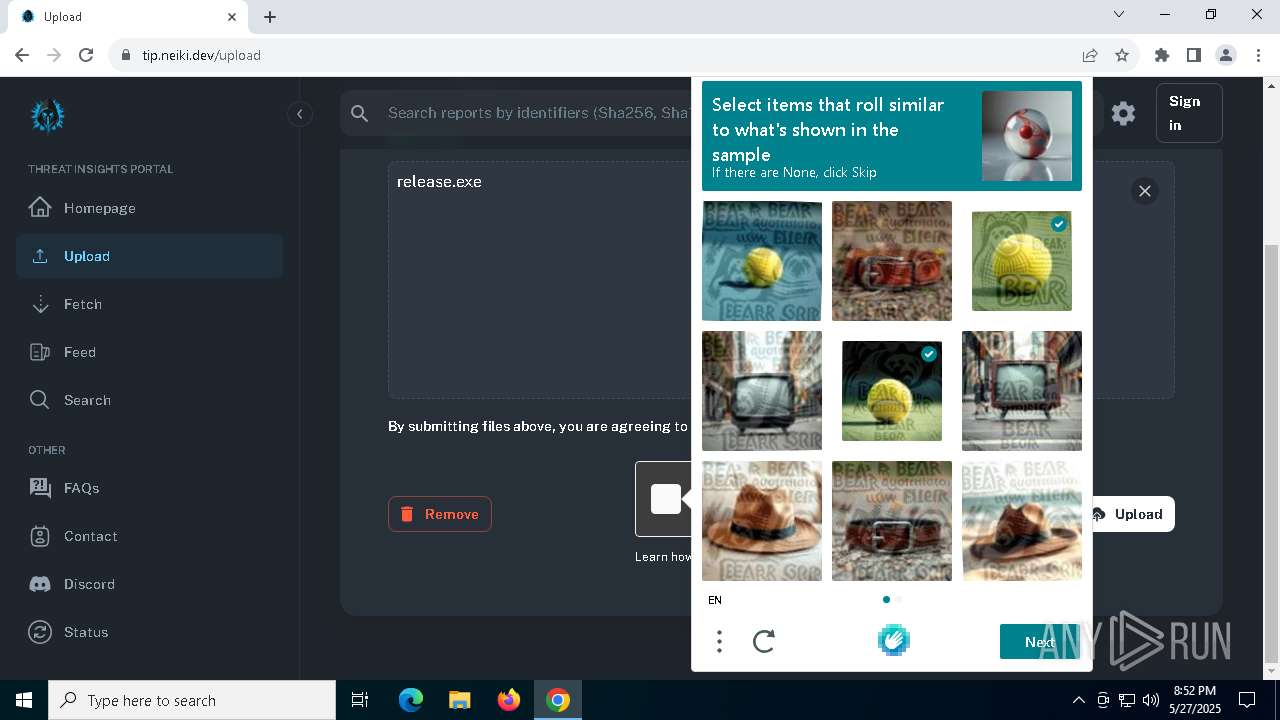1280x720 pixels.
Task: Open a new browser tab
Action: (270, 17)
